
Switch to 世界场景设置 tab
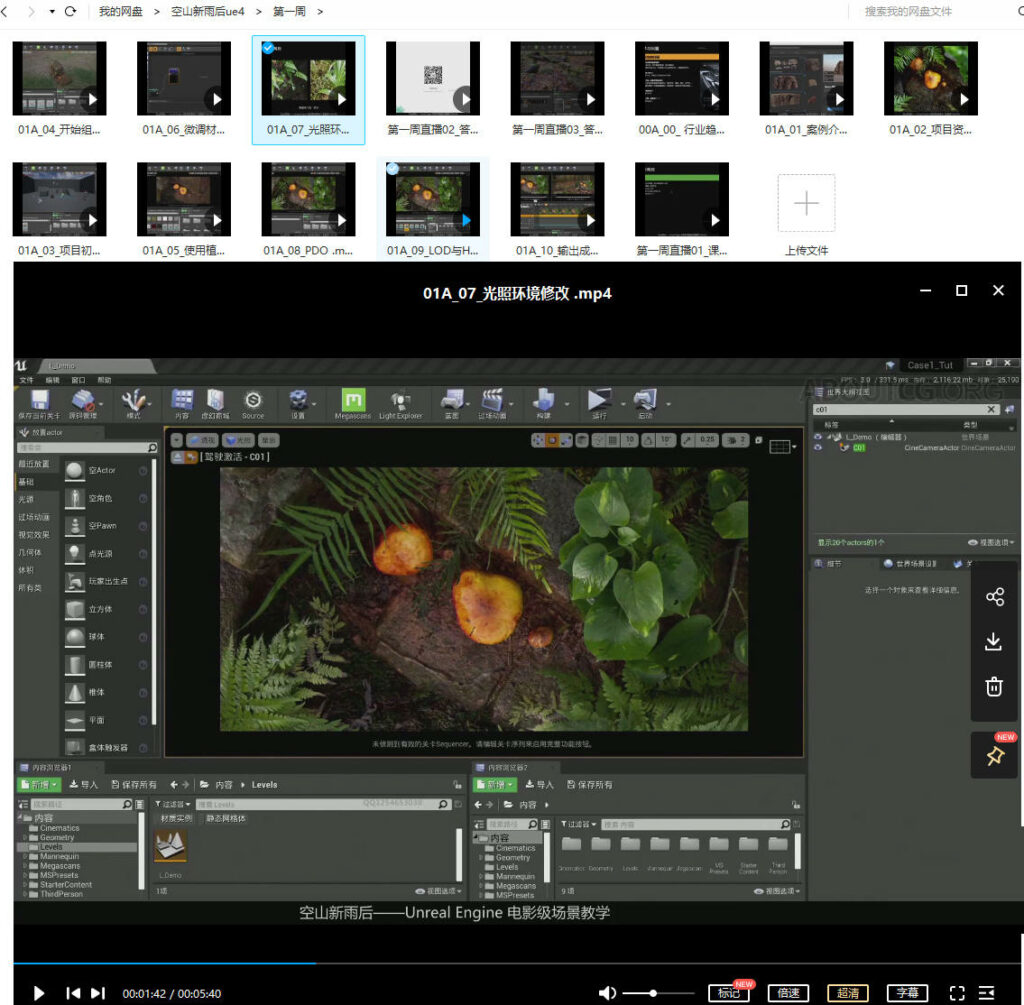click(910, 564)
